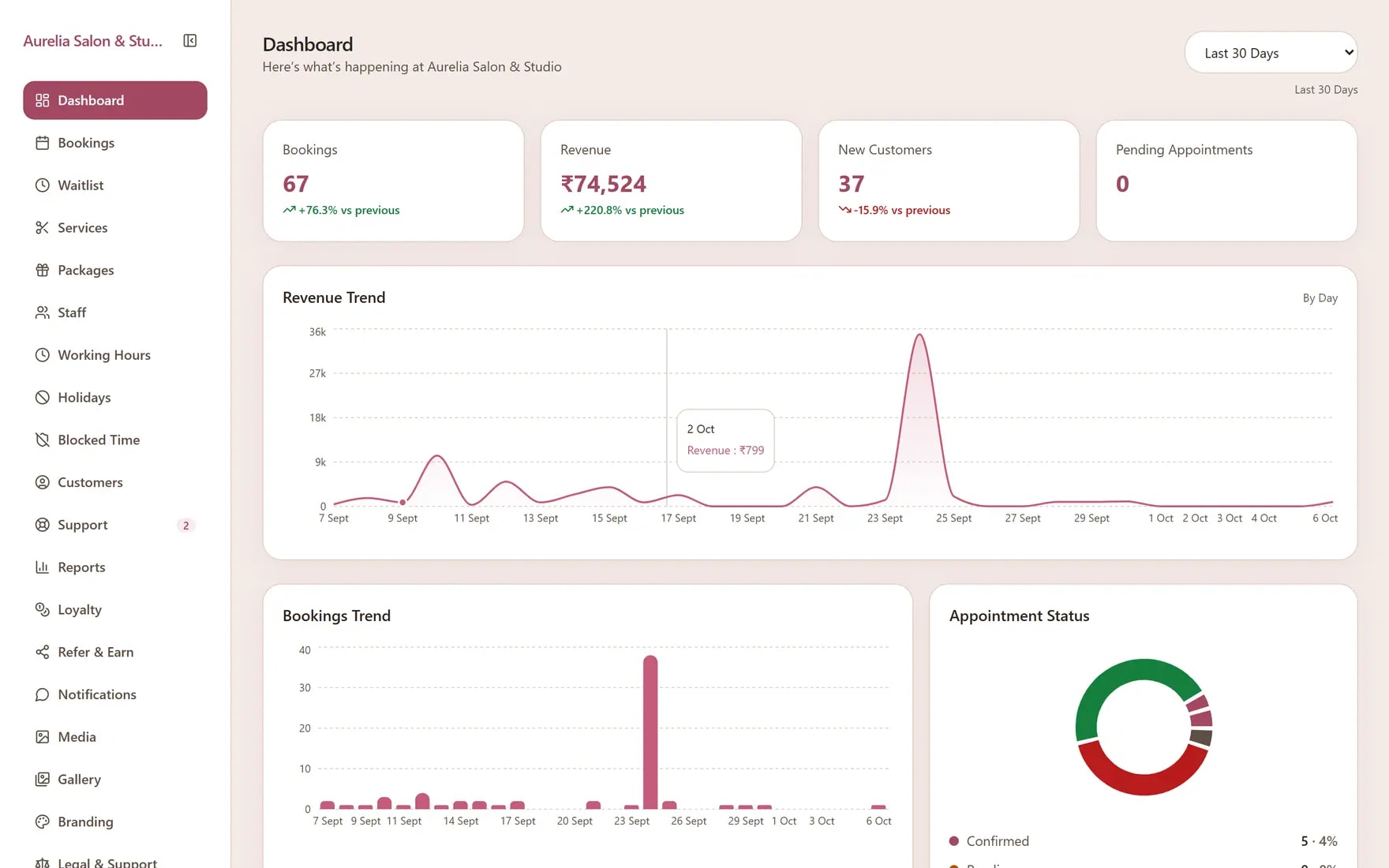Click the Packages gift icon

point(43,271)
